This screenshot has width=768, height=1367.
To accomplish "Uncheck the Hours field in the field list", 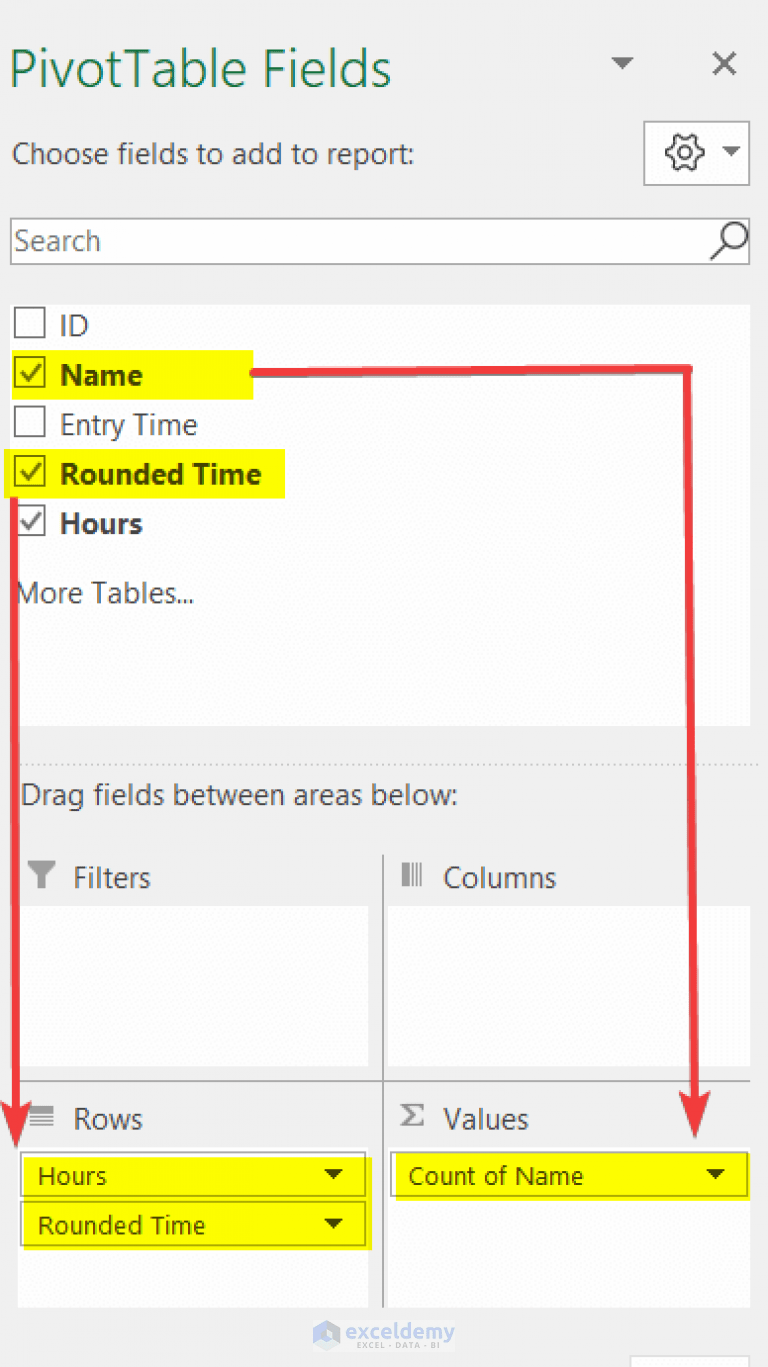I will (x=29, y=522).
